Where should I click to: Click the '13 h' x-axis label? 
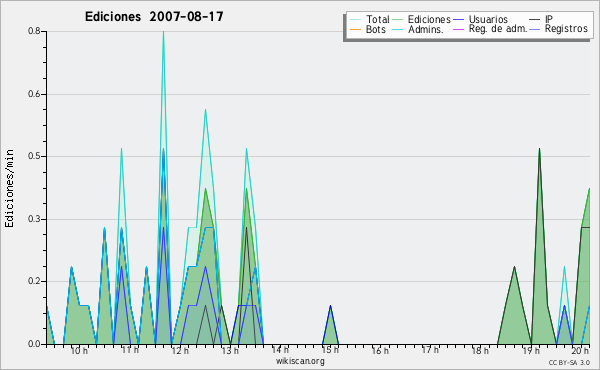point(230,350)
